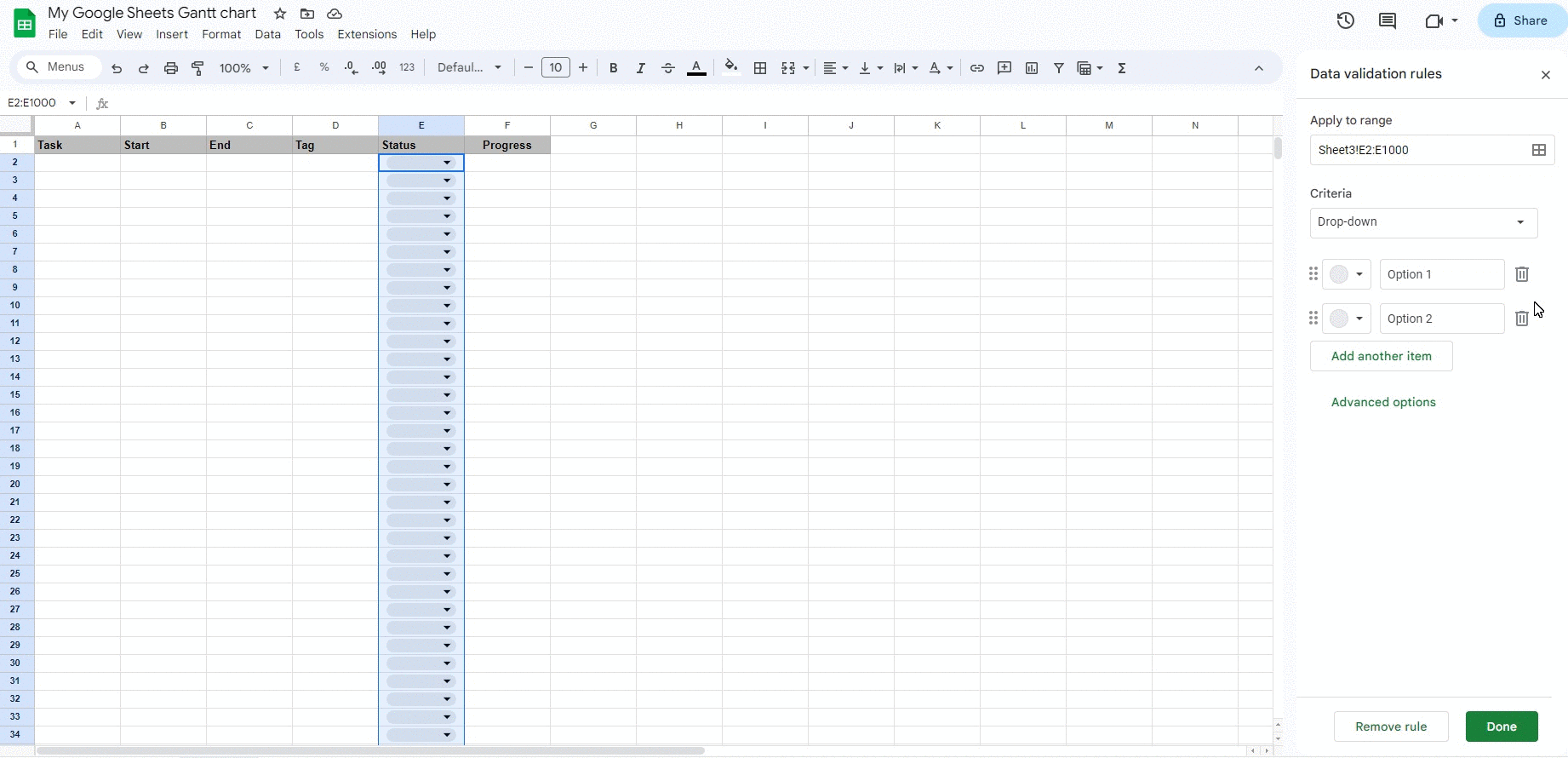Click the Share button
The width and height of the screenshot is (1568, 758).
pyautogui.click(x=1520, y=20)
